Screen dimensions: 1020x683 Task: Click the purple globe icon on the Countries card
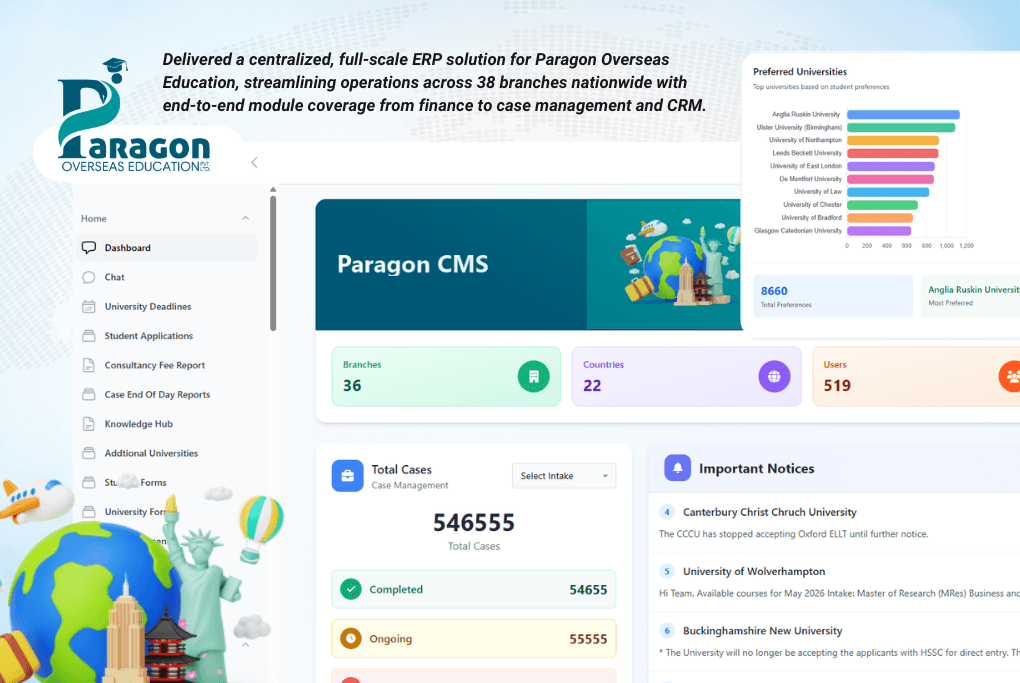click(x=775, y=377)
